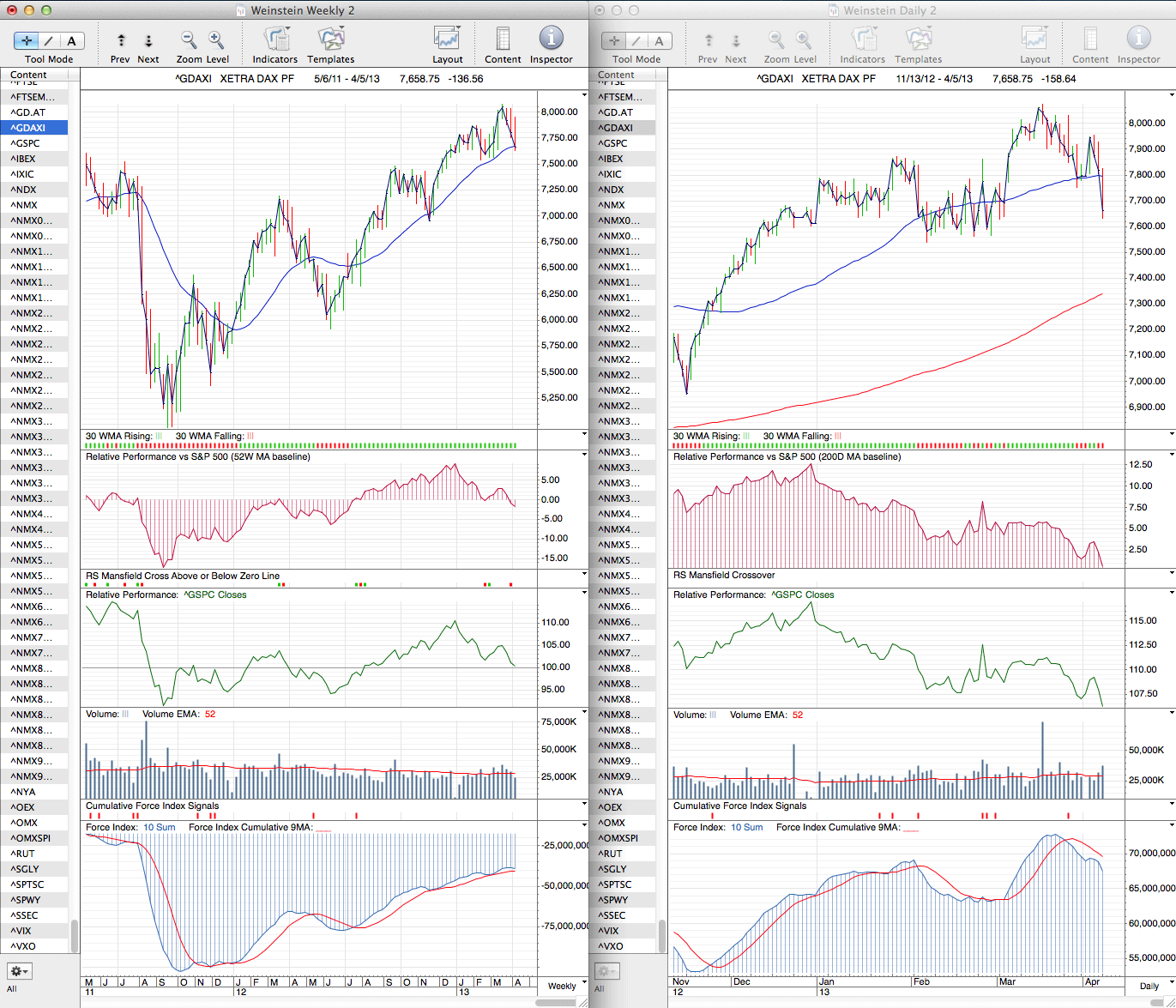Viewport: 1176px width, 1008px height.
Task: Select crosshair tool mode in Weekly window
Action: point(27,40)
